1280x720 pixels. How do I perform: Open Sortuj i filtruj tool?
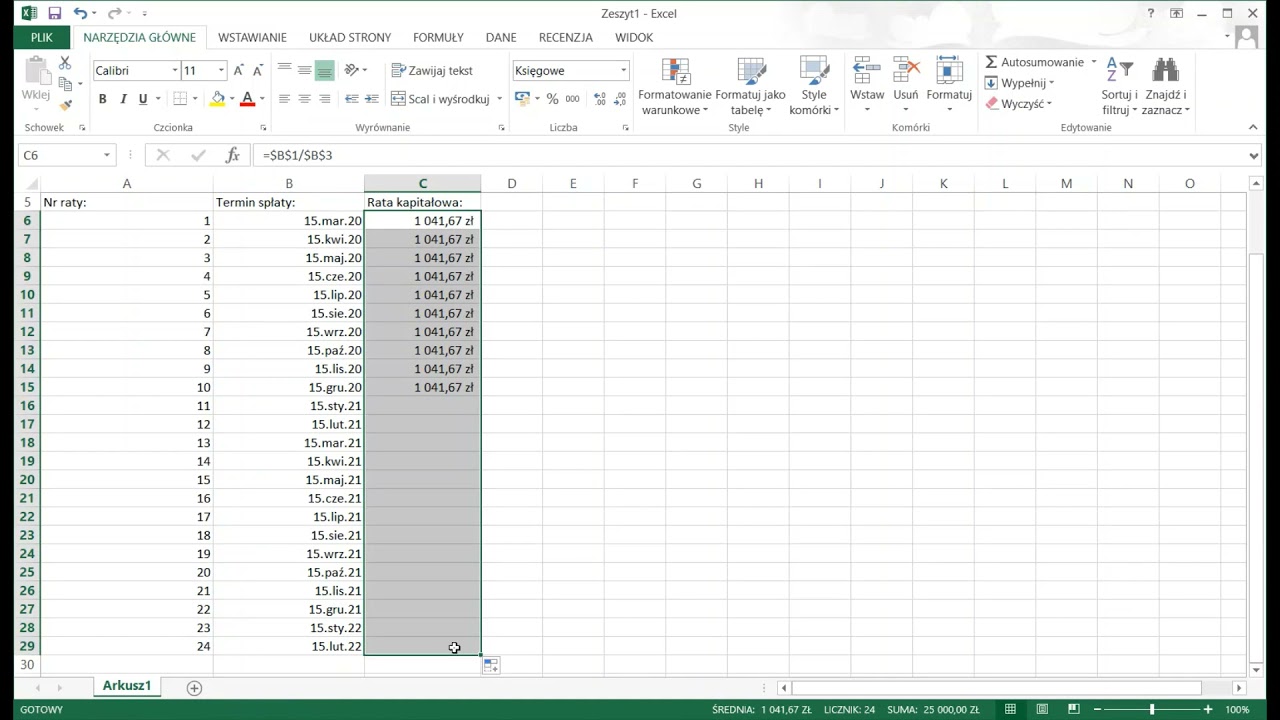click(x=1119, y=87)
